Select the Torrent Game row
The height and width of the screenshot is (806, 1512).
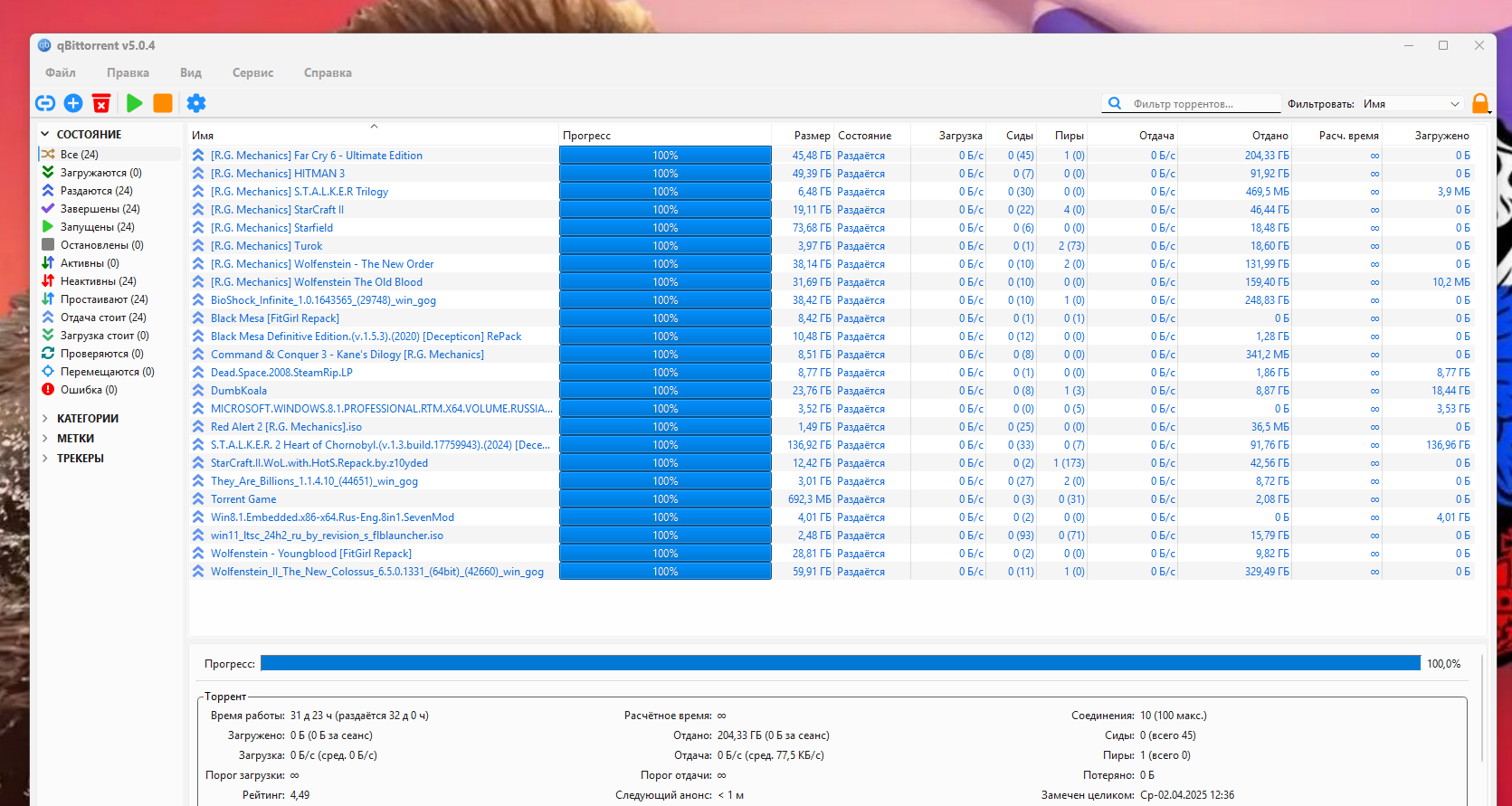coord(243,499)
